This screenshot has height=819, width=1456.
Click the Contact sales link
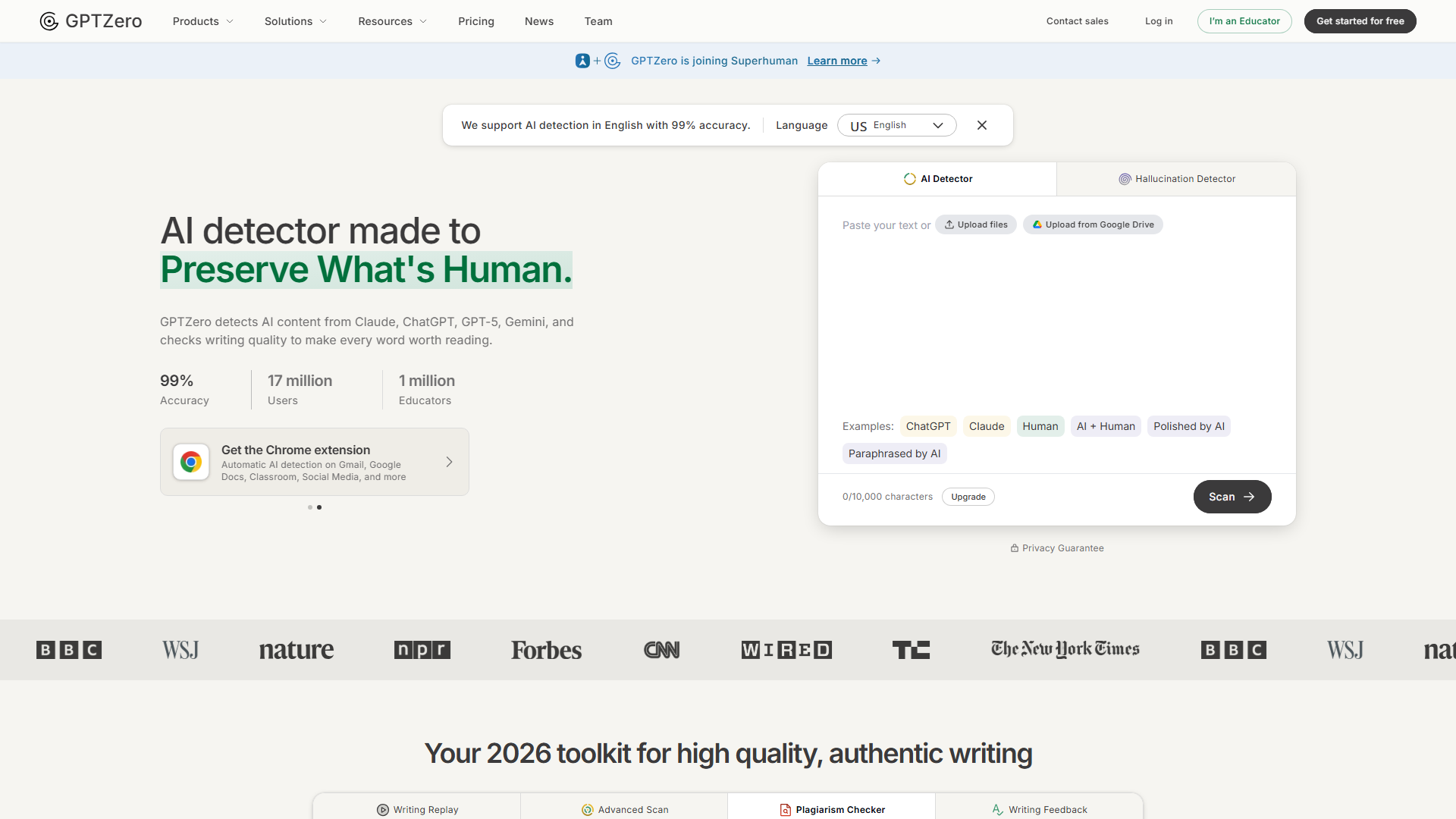1078,21
